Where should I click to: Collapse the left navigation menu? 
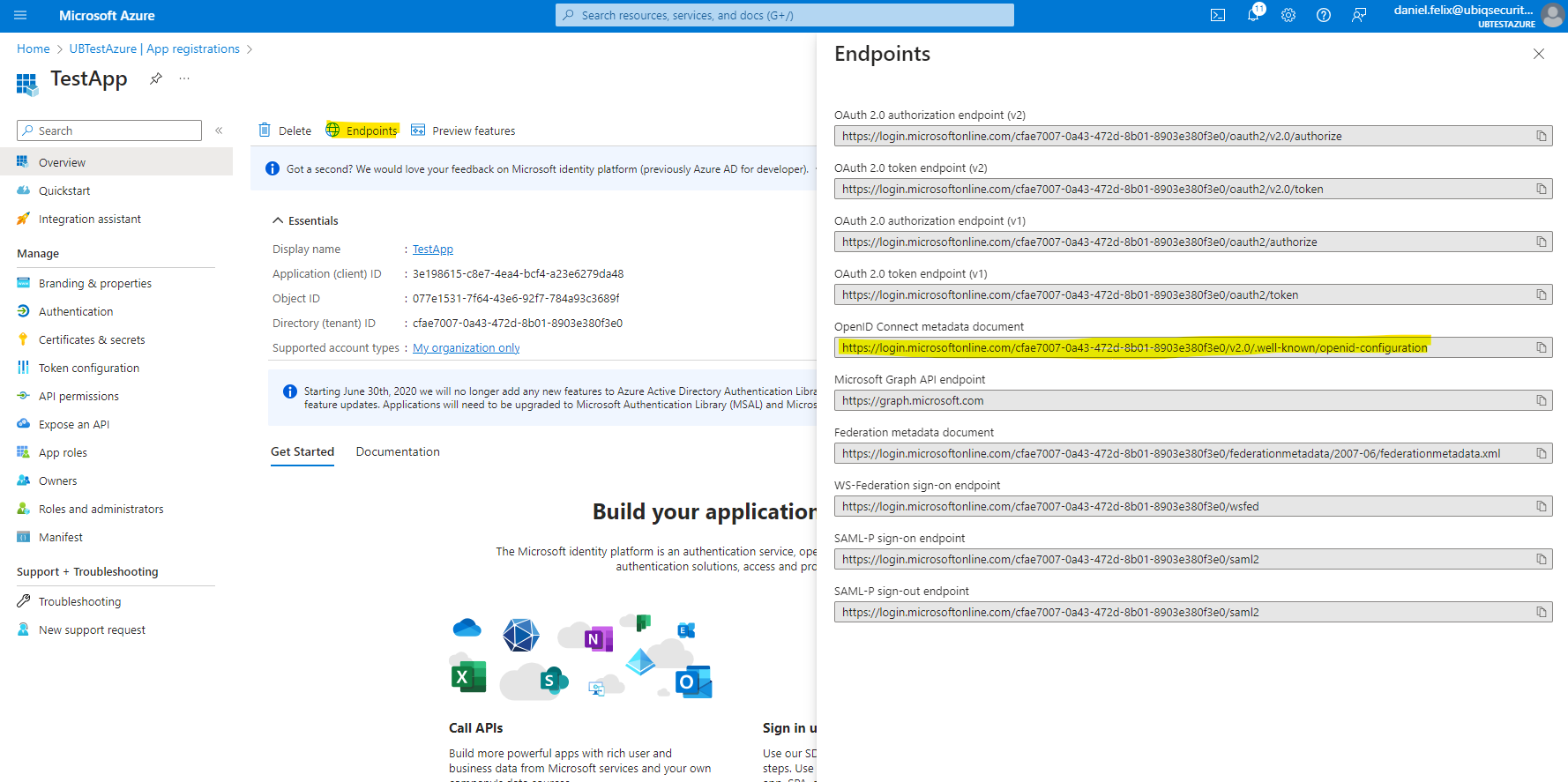point(219,130)
